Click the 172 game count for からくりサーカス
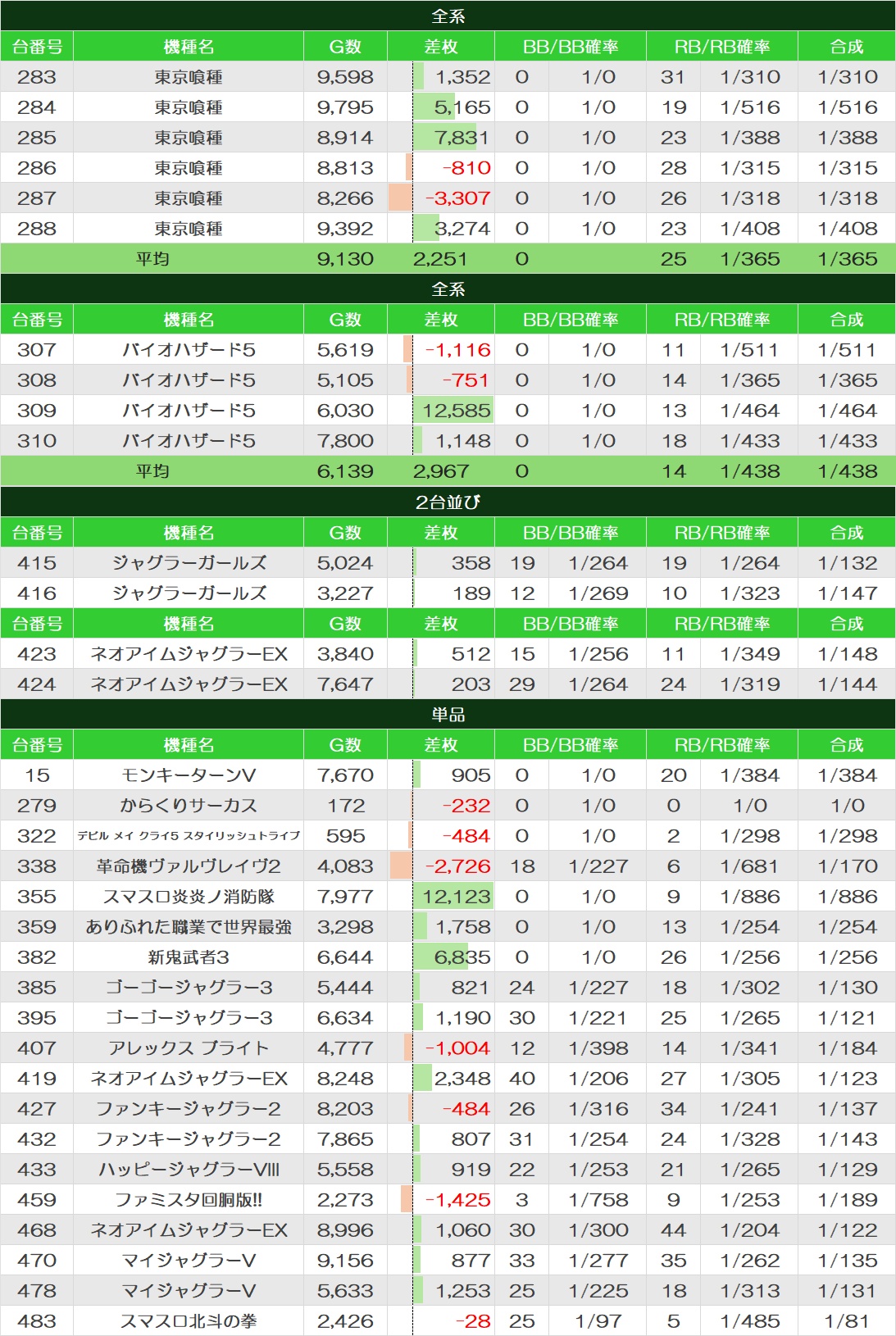This screenshot has height=1336, width=896. [346, 806]
